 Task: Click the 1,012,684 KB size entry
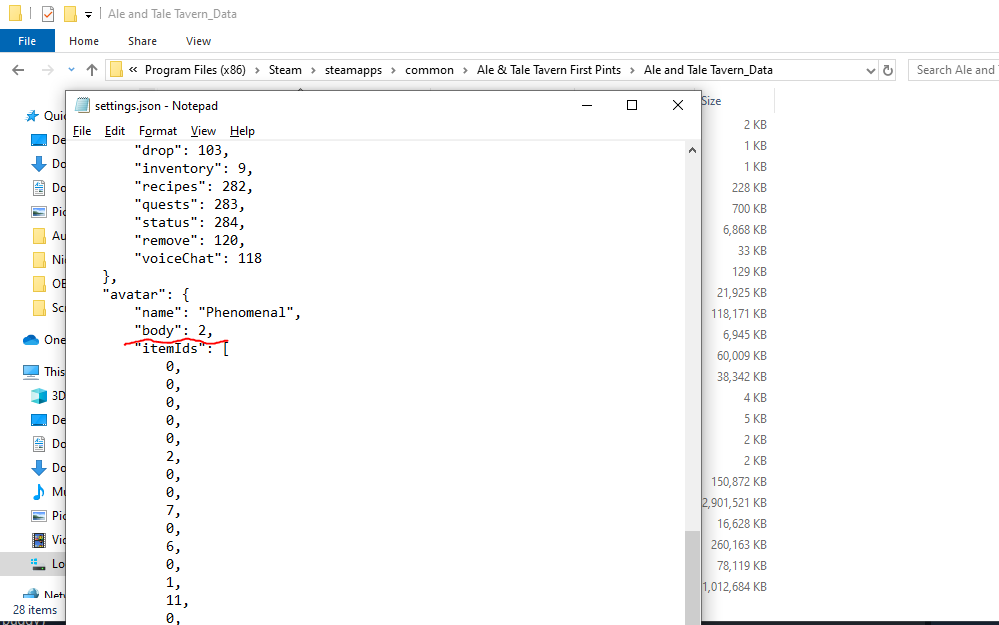[x=735, y=587]
